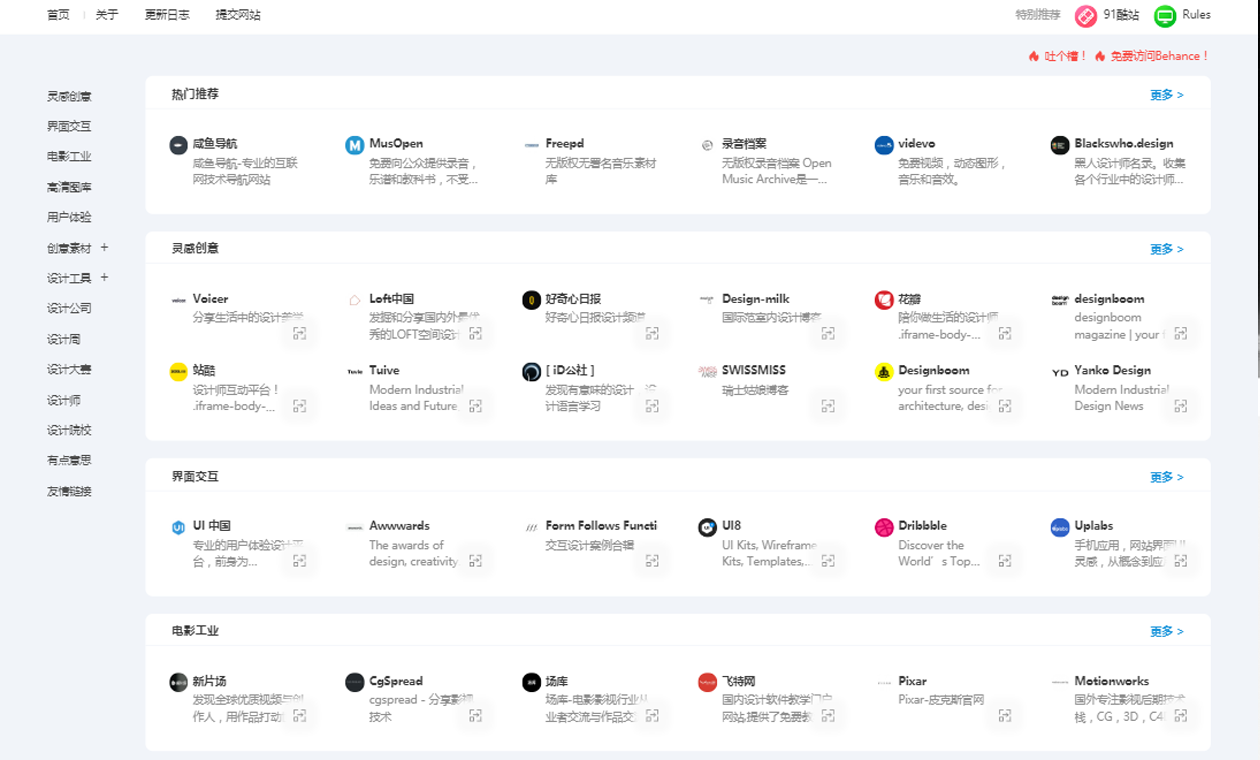The width and height of the screenshot is (1260, 760).
Task: Select 界面交互 in left sidebar
Action: tap(69, 126)
